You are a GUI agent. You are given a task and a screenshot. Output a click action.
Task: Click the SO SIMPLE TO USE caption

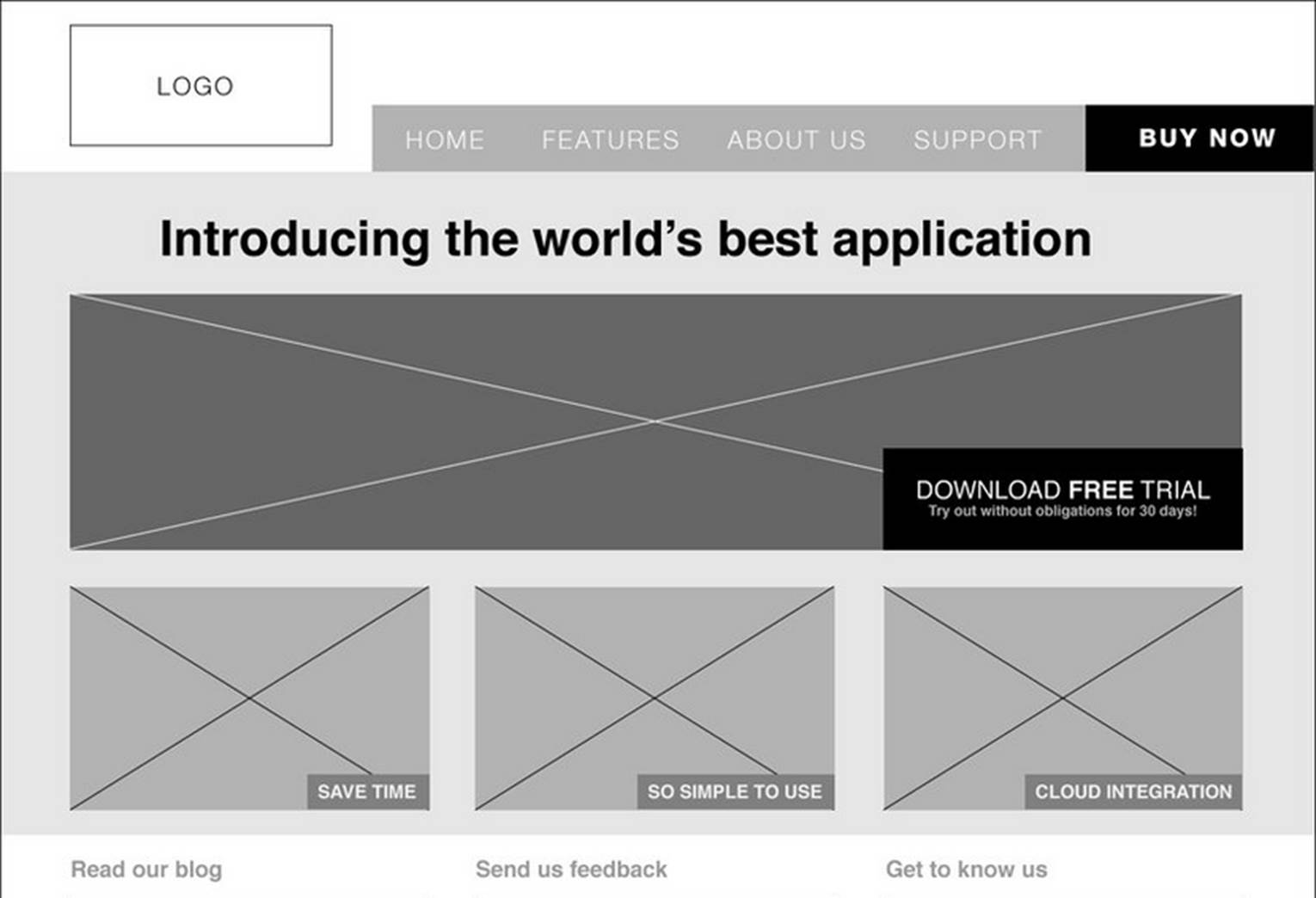point(735,791)
